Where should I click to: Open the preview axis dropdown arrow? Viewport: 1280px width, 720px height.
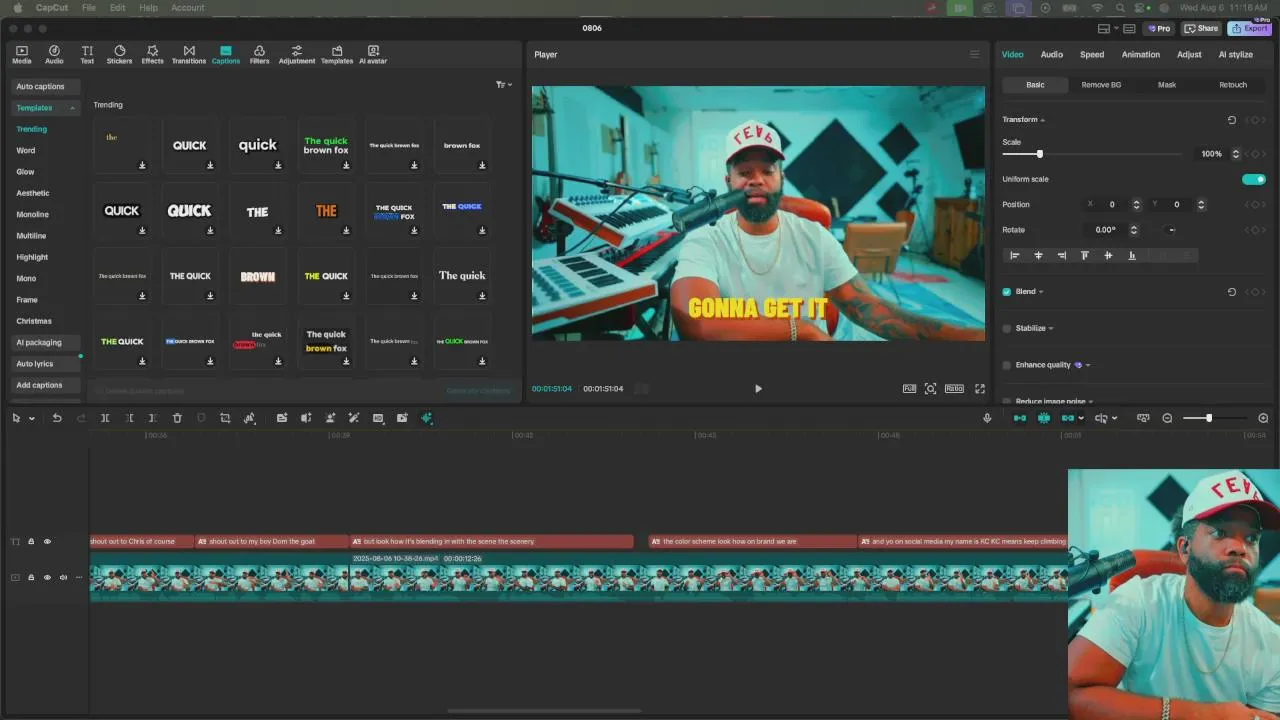click(1115, 419)
